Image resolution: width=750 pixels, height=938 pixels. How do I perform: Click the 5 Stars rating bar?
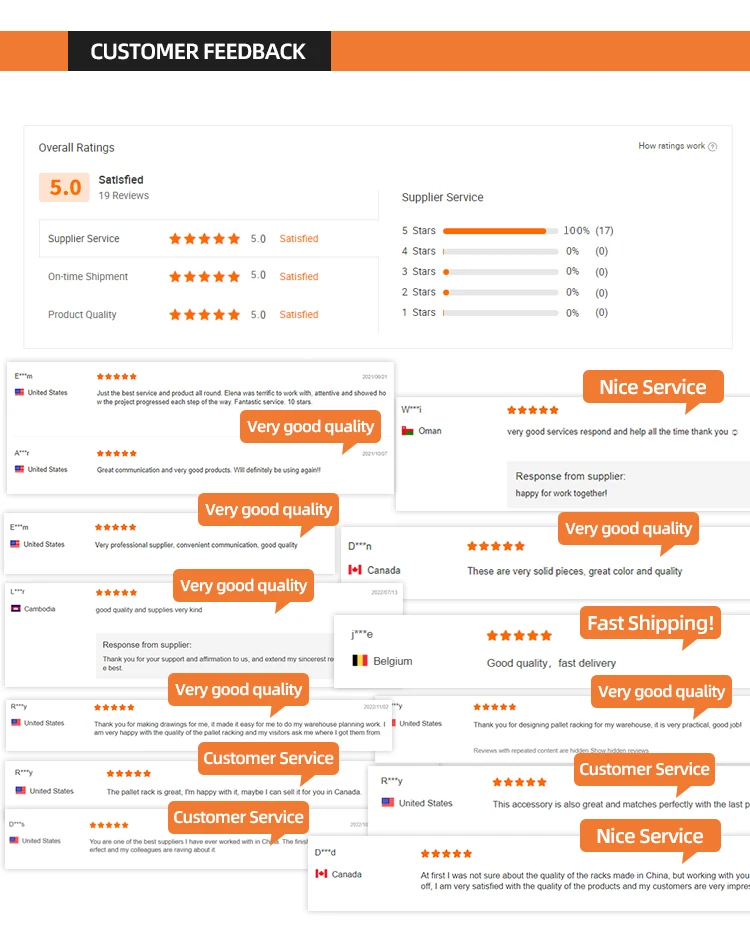coord(500,231)
